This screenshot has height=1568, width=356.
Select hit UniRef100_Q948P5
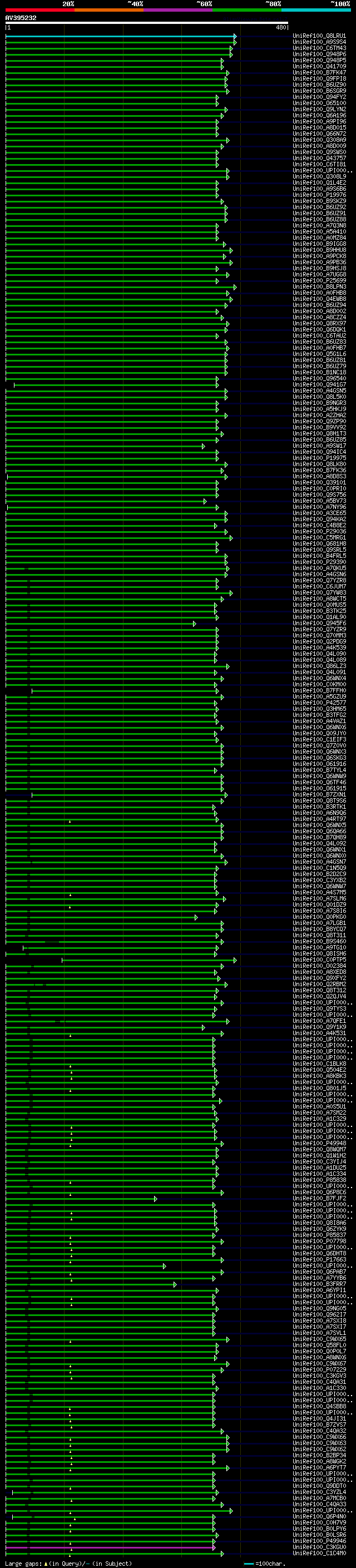click(x=319, y=60)
